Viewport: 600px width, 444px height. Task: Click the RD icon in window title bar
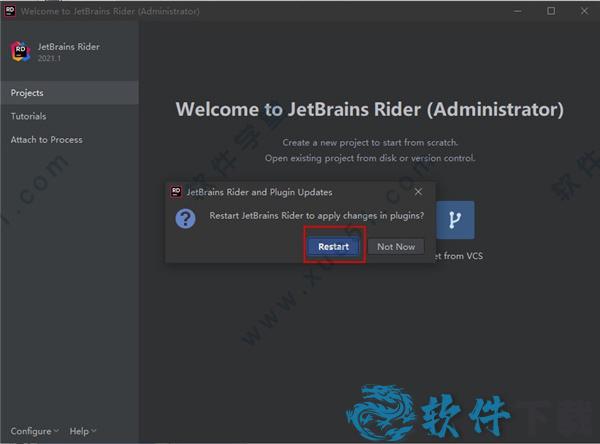click(x=11, y=11)
